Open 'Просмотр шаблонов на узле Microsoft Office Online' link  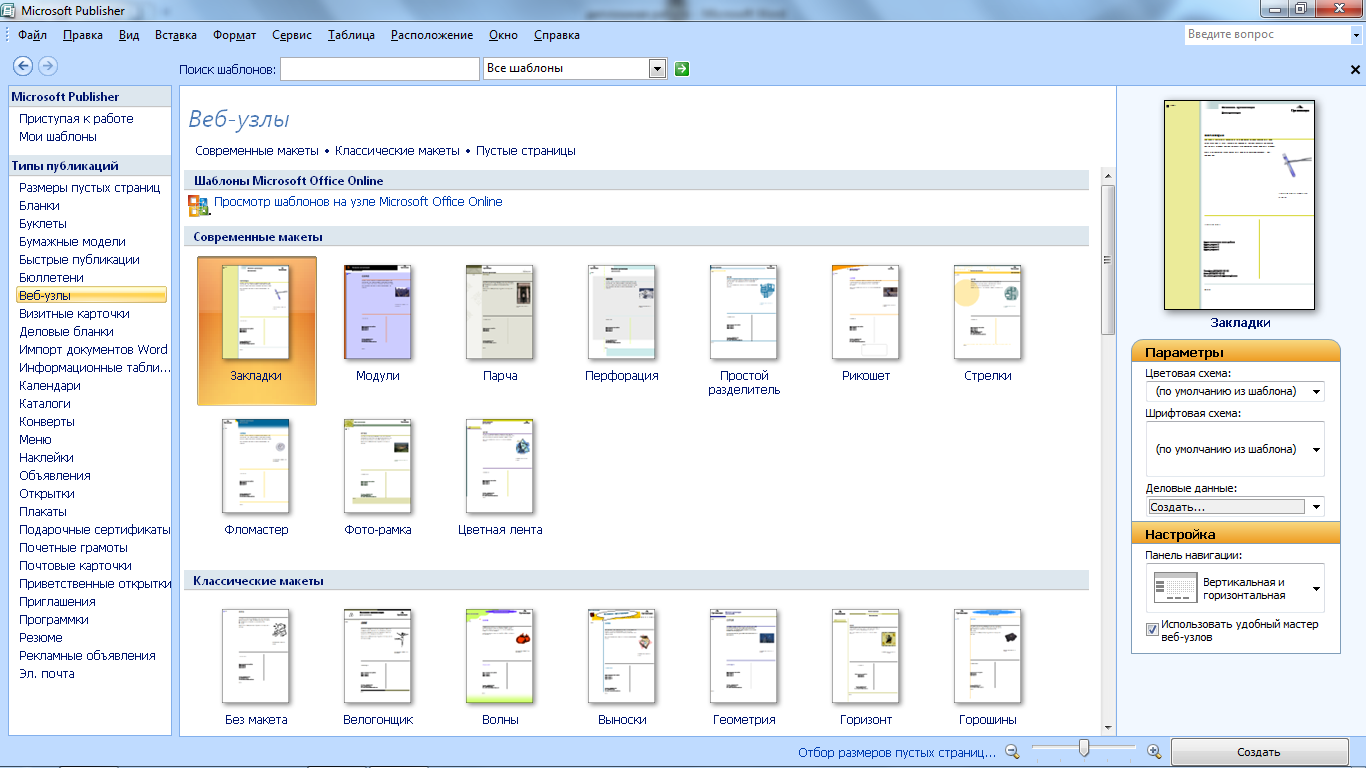(358, 202)
